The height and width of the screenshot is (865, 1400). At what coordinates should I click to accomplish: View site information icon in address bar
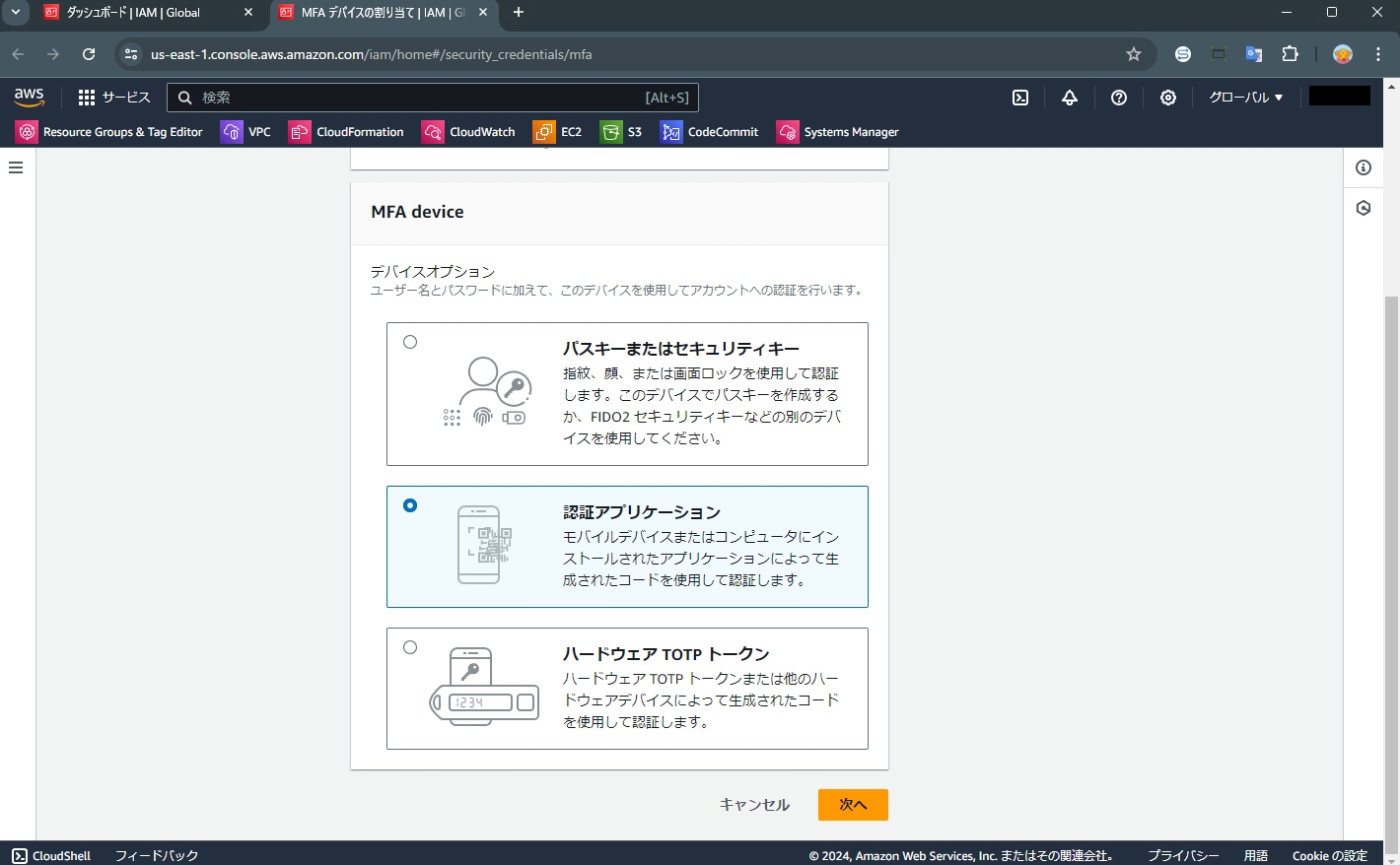130,54
